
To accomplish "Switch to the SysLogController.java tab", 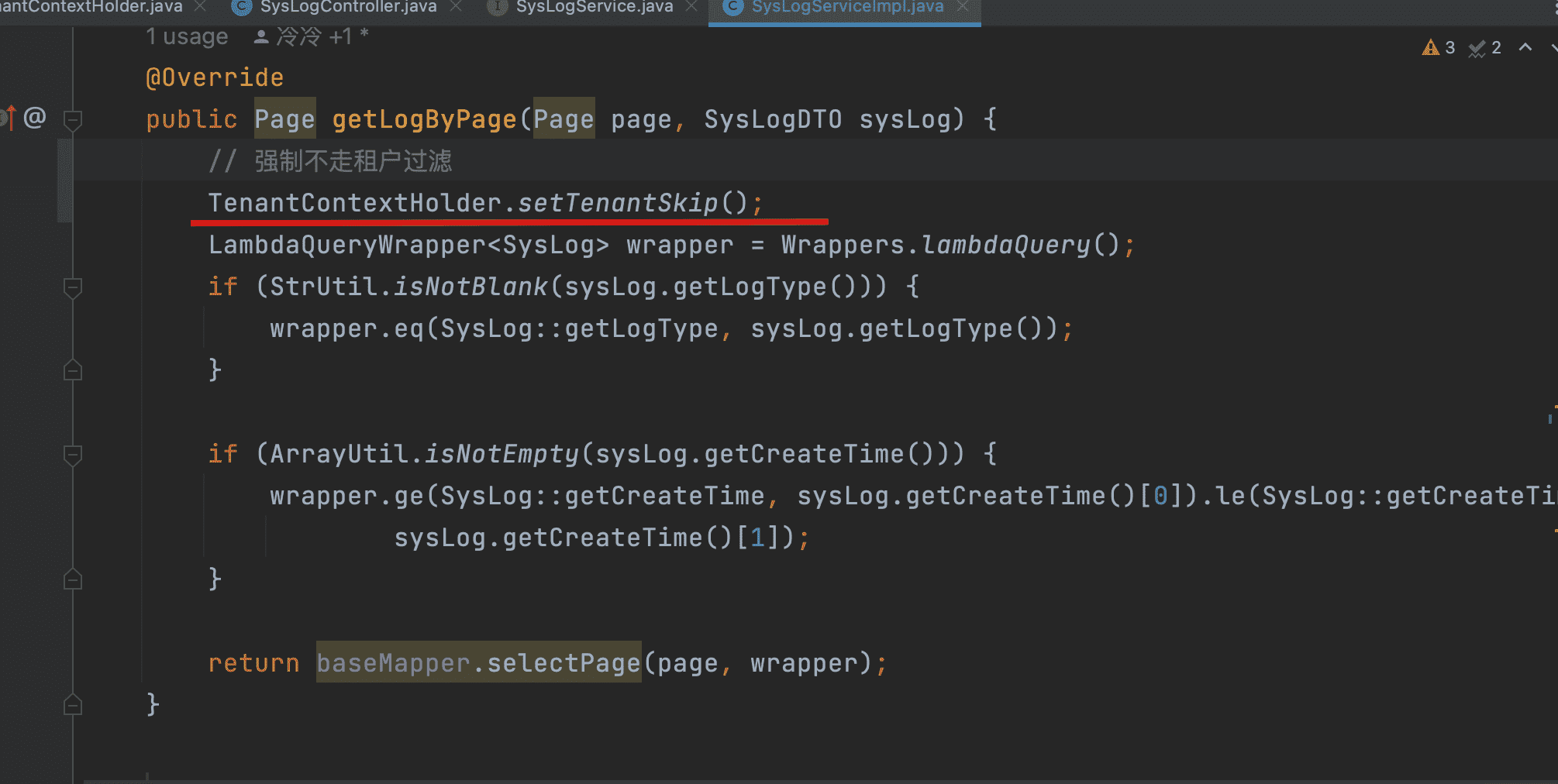I will tap(348, 7).
